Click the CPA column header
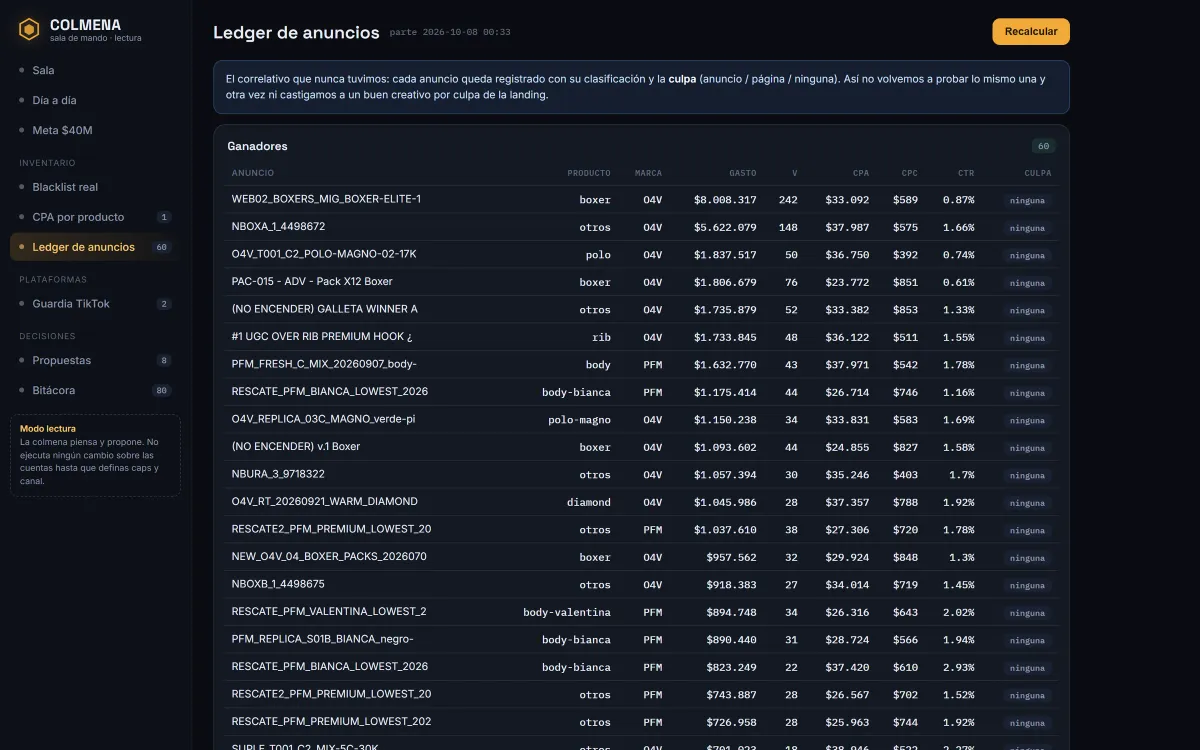 861,173
